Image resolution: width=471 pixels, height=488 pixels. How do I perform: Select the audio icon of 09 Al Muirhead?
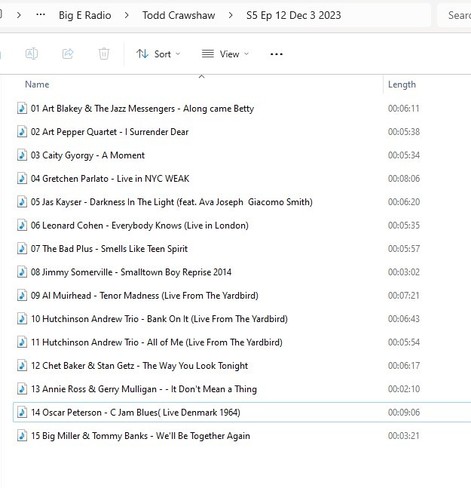pyautogui.click(x=22, y=295)
